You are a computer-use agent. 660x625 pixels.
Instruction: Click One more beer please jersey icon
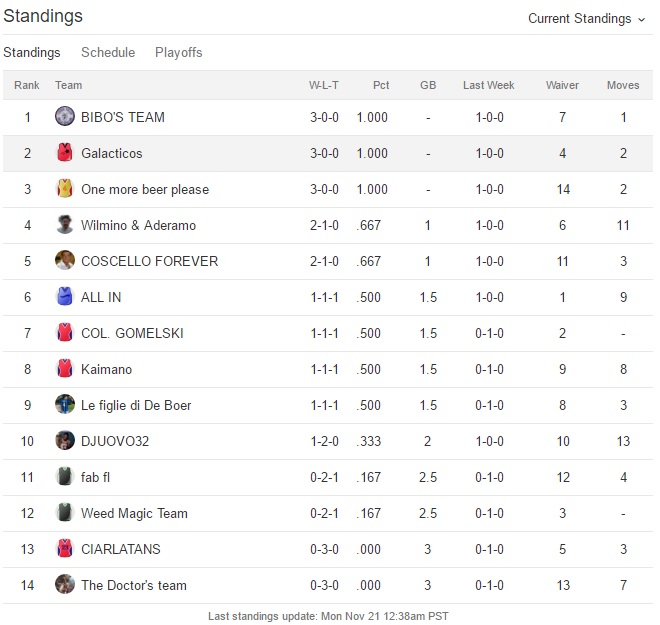point(65,188)
